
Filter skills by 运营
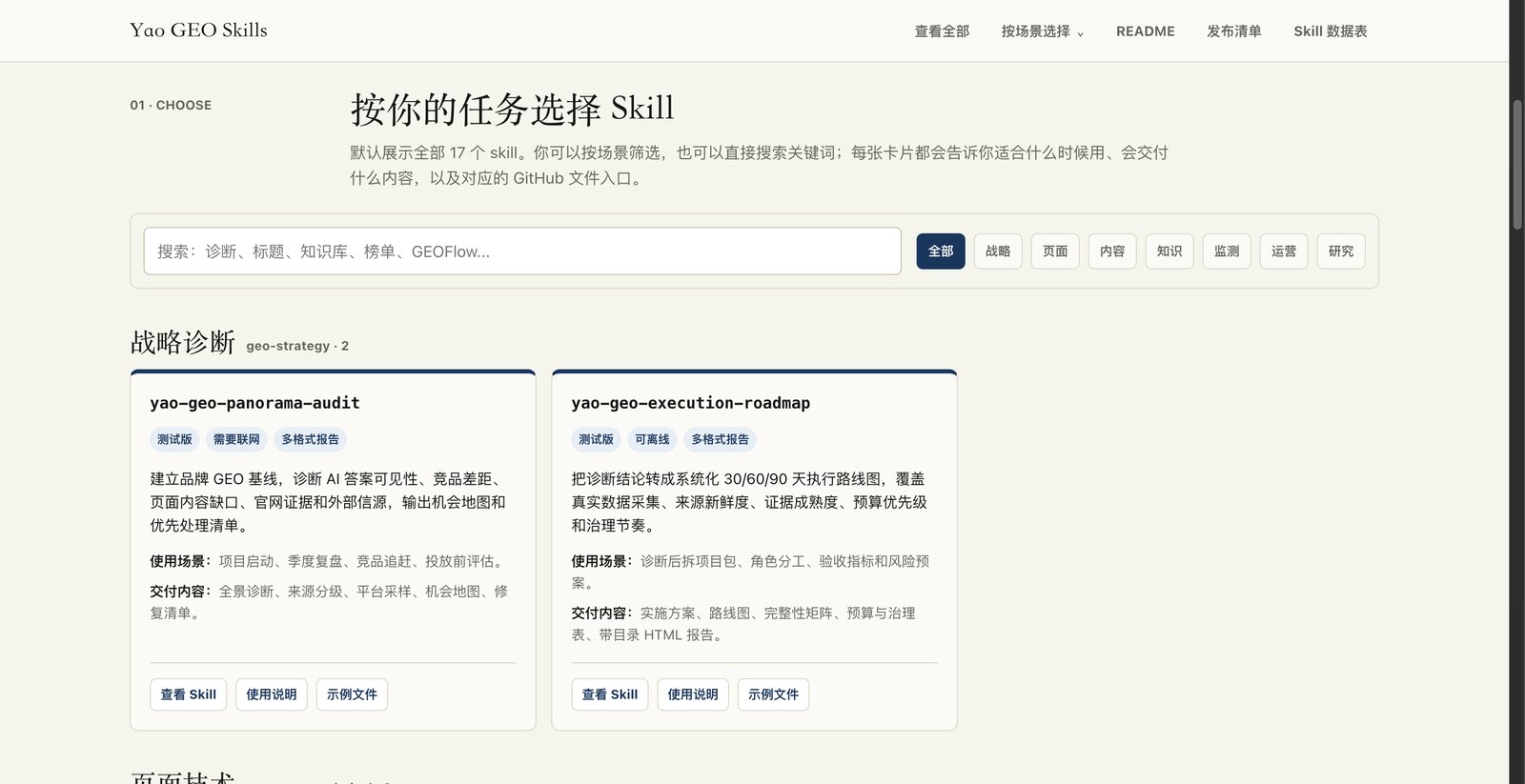coord(1284,251)
